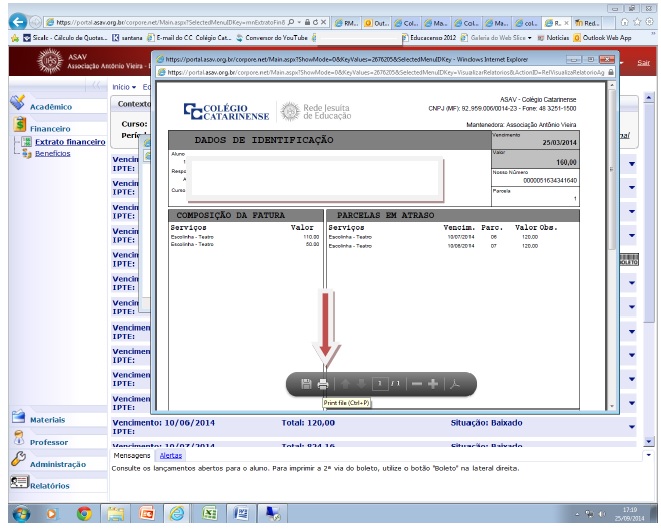
Task: Click the browser Back arrow button
Action: coord(18,21)
